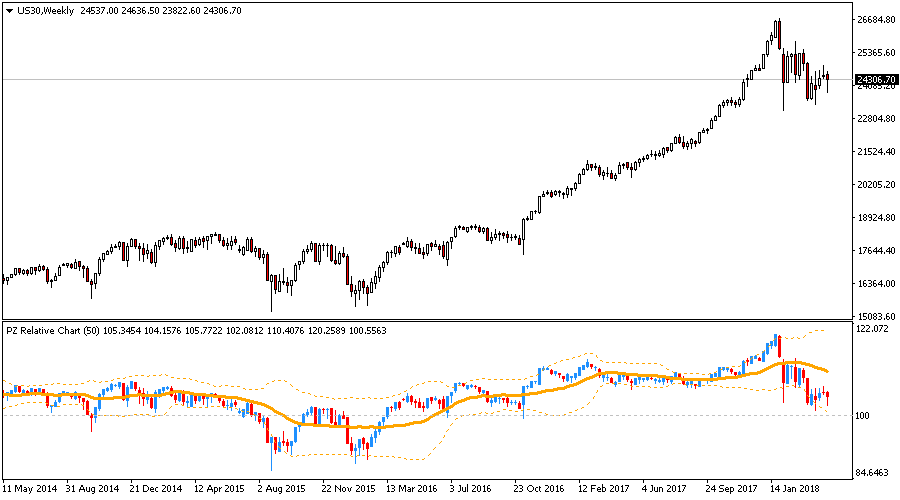Click the 11 May 2014 date label
The height and width of the screenshot is (500, 900).
[x=32, y=490]
